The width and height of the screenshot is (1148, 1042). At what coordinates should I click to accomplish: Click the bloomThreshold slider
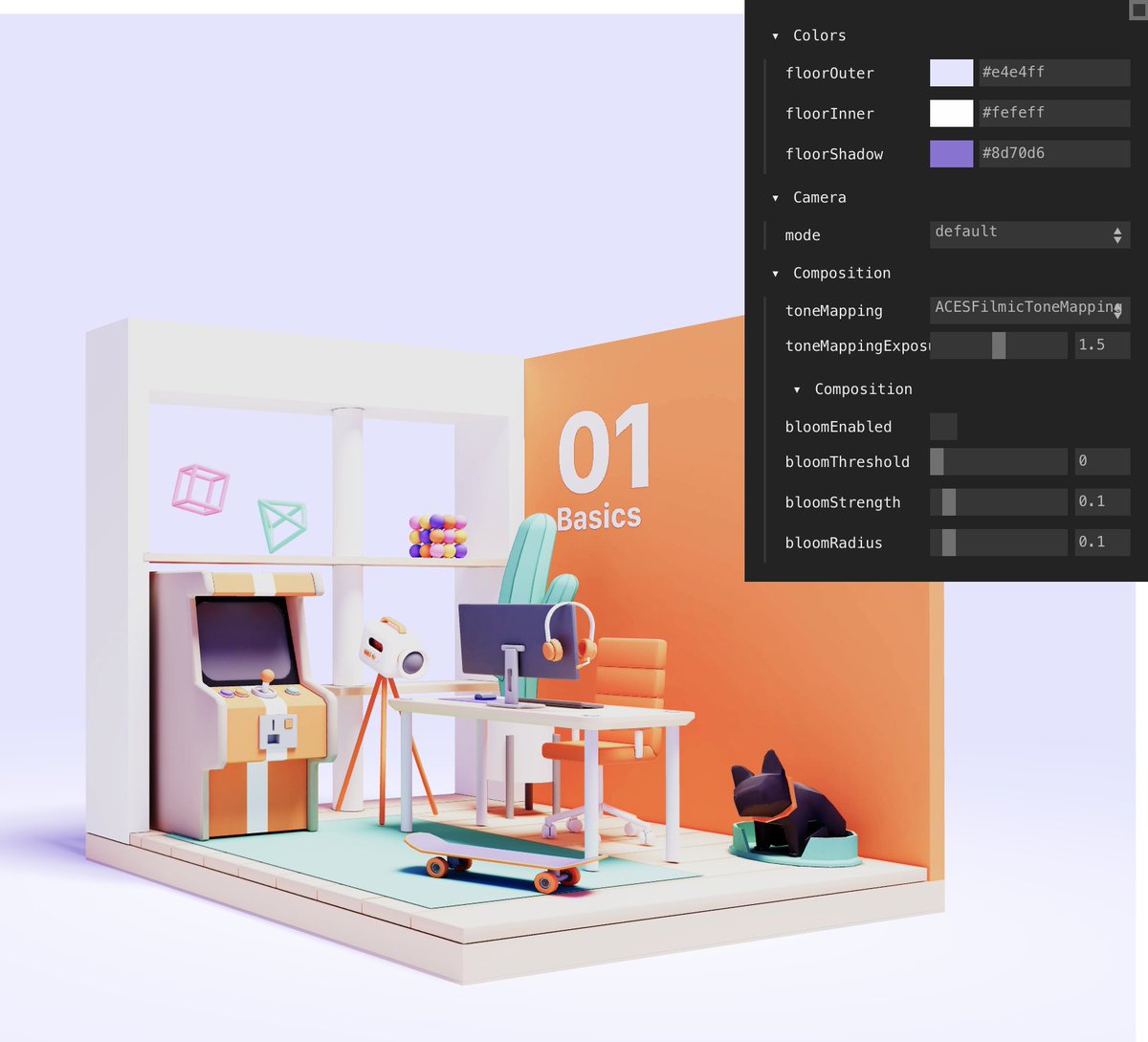[x=999, y=461]
